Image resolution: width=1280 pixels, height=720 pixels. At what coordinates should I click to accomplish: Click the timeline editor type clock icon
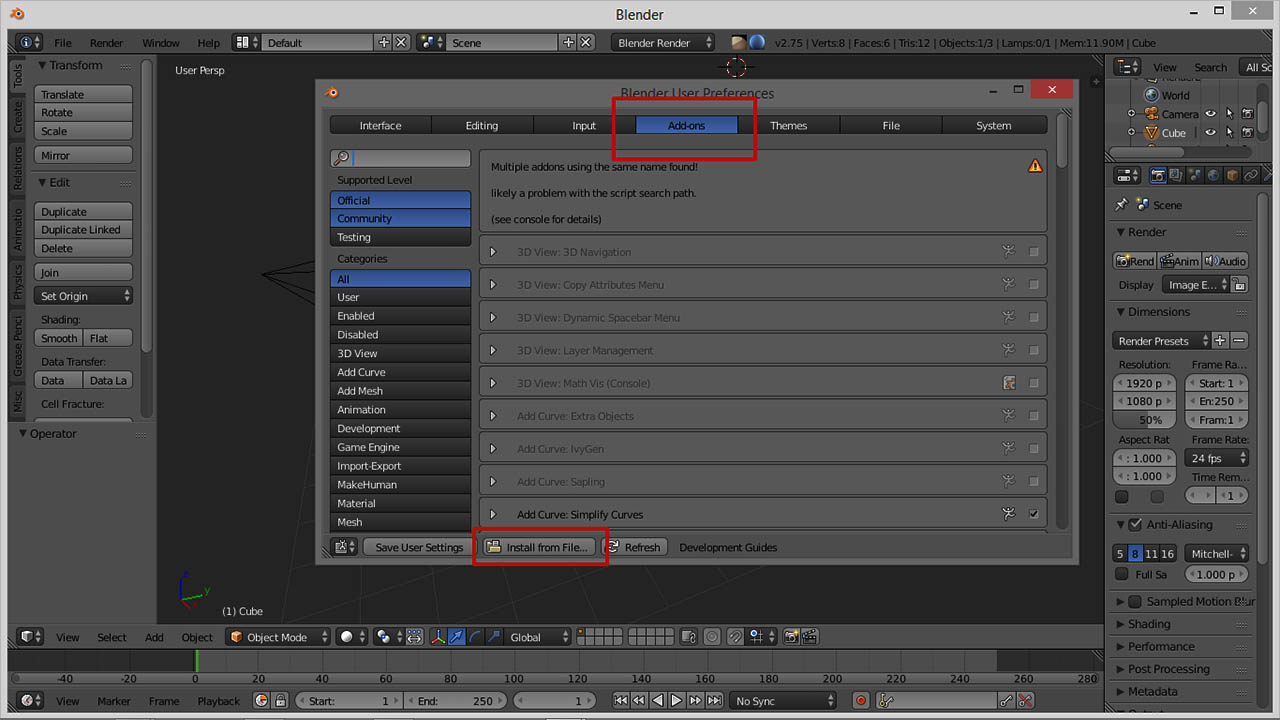(31, 701)
